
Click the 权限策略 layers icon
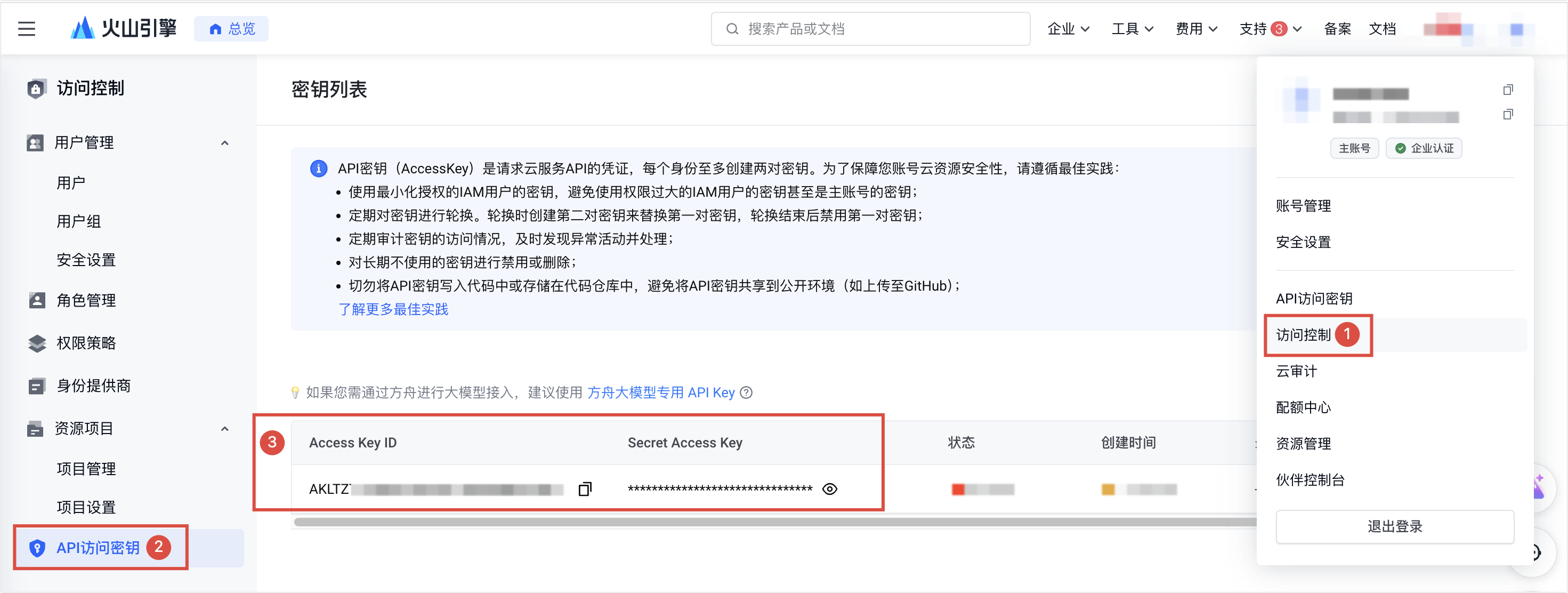point(37,343)
